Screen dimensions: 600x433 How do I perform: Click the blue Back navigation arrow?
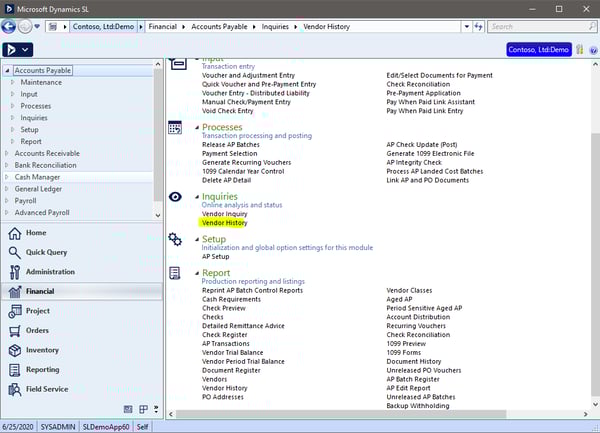(8, 27)
